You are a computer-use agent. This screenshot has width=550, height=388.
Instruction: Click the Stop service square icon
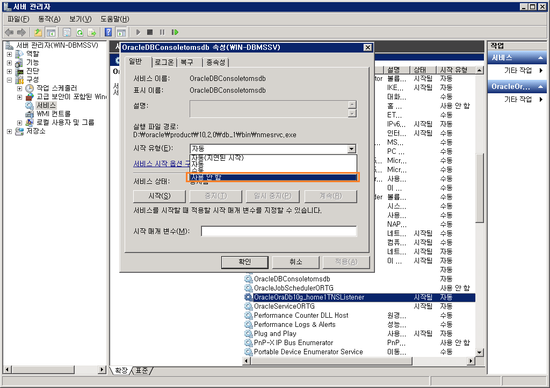150,32
